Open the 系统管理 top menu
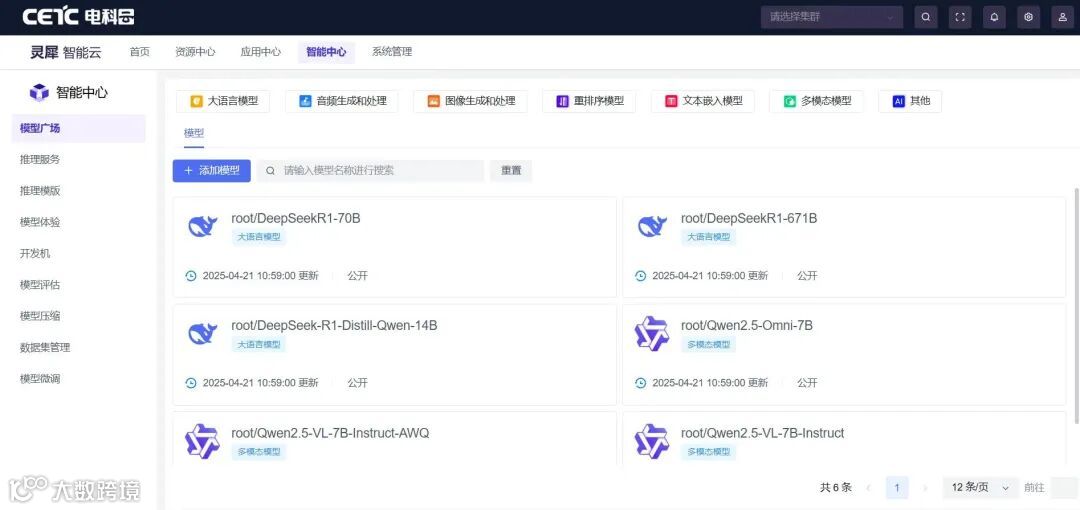 pos(392,52)
